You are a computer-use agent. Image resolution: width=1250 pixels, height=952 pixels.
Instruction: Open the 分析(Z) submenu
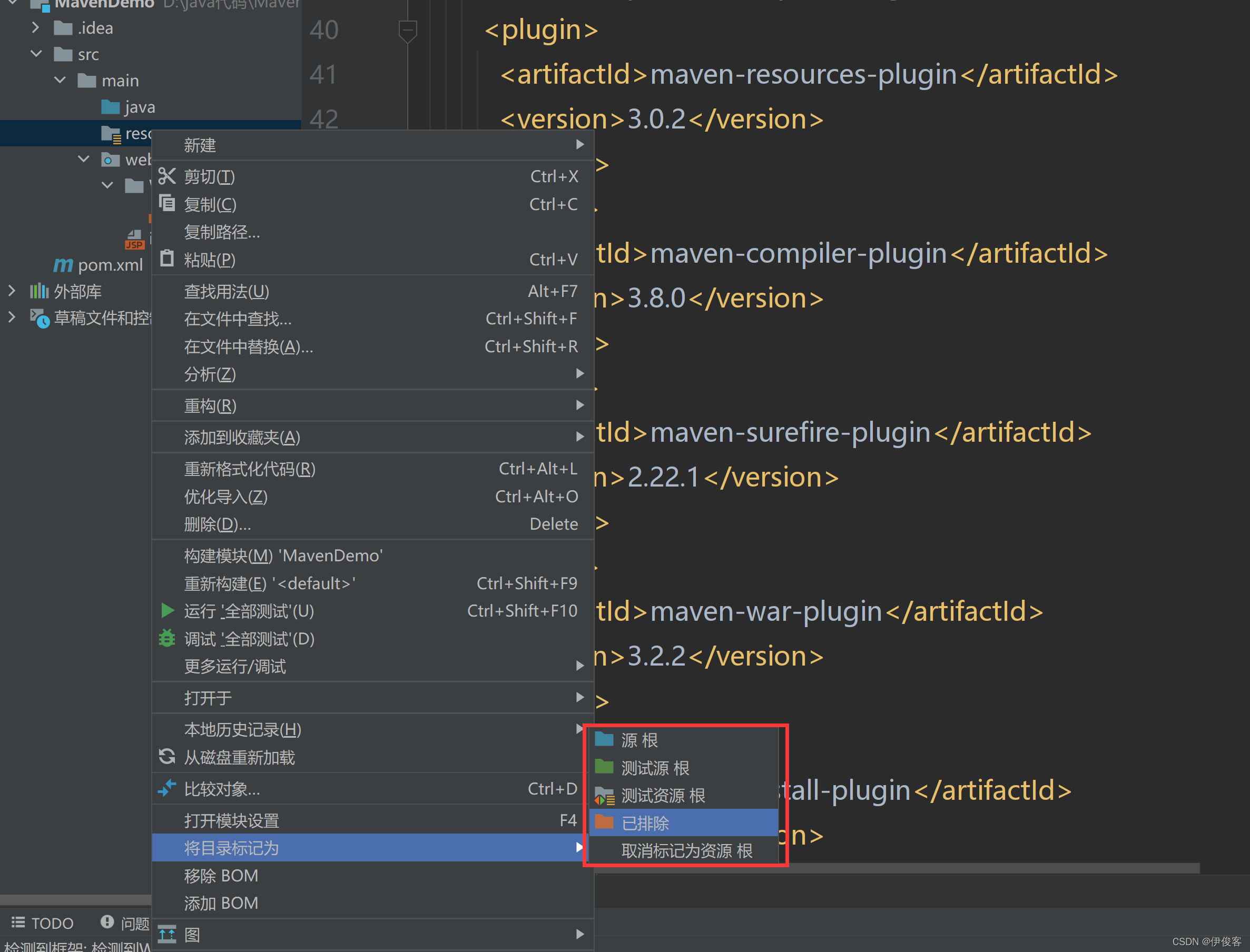point(373,374)
